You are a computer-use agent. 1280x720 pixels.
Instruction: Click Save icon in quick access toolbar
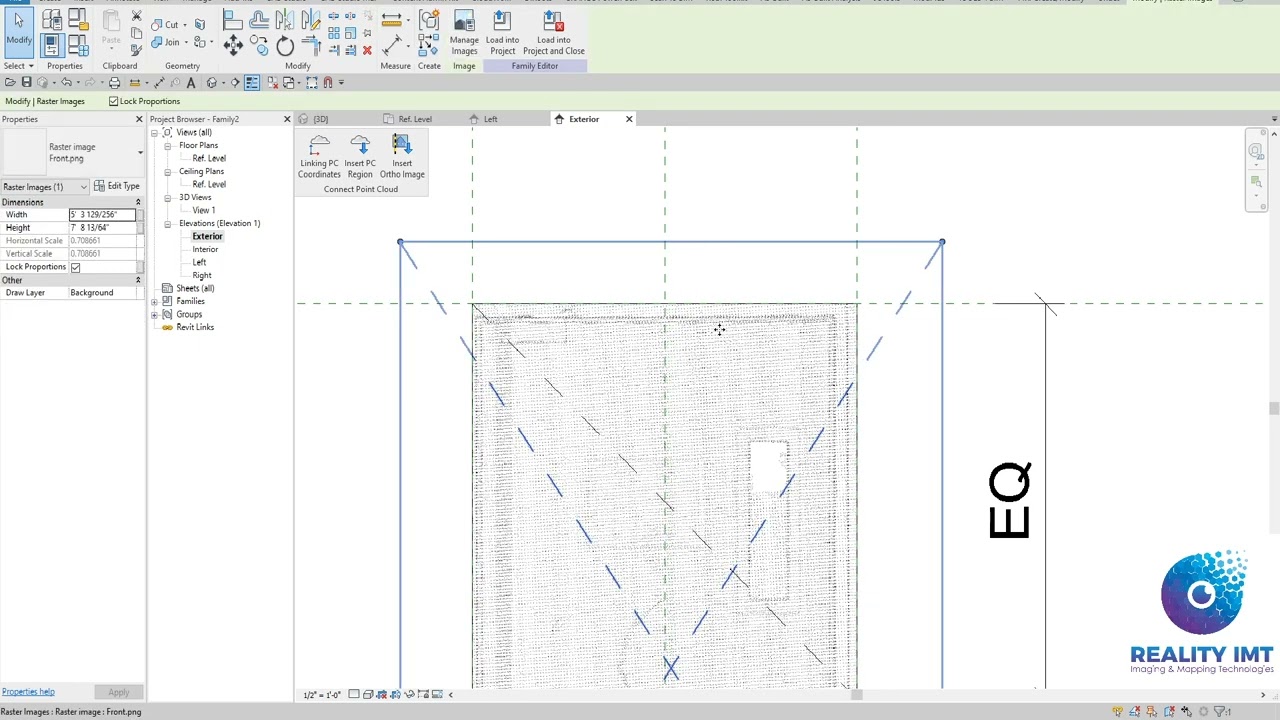27,83
